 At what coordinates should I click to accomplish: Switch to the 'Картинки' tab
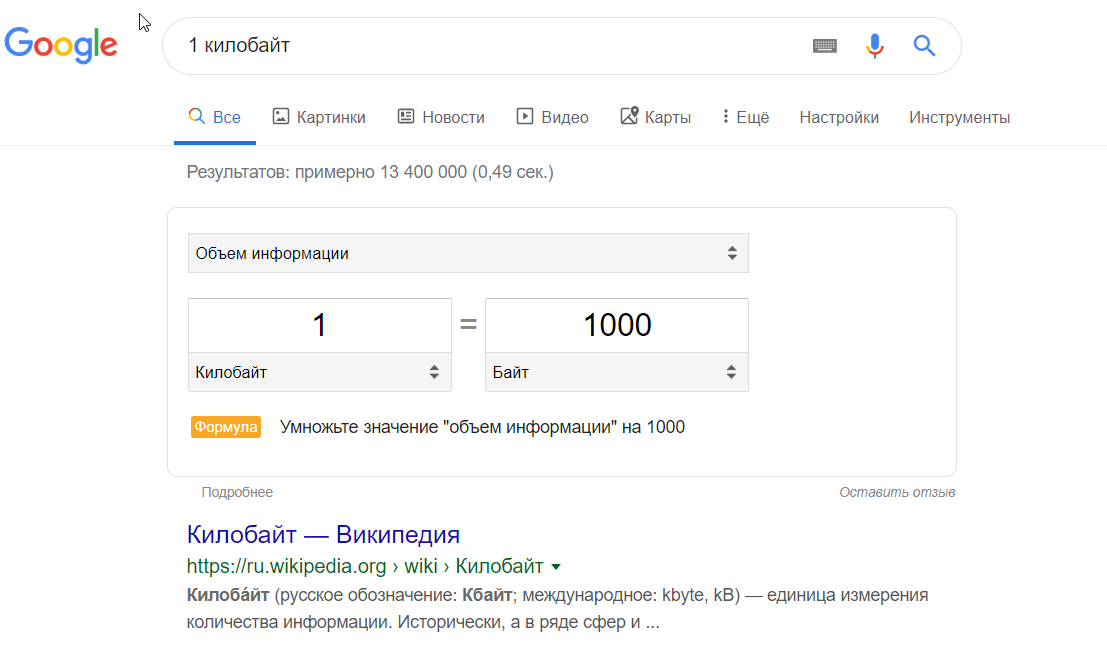[319, 117]
